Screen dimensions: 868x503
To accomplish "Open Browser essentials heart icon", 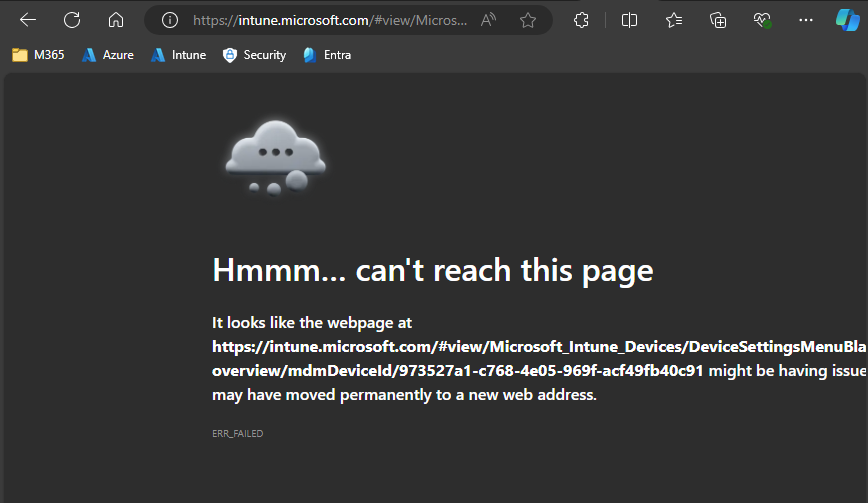I will point(762,20).
